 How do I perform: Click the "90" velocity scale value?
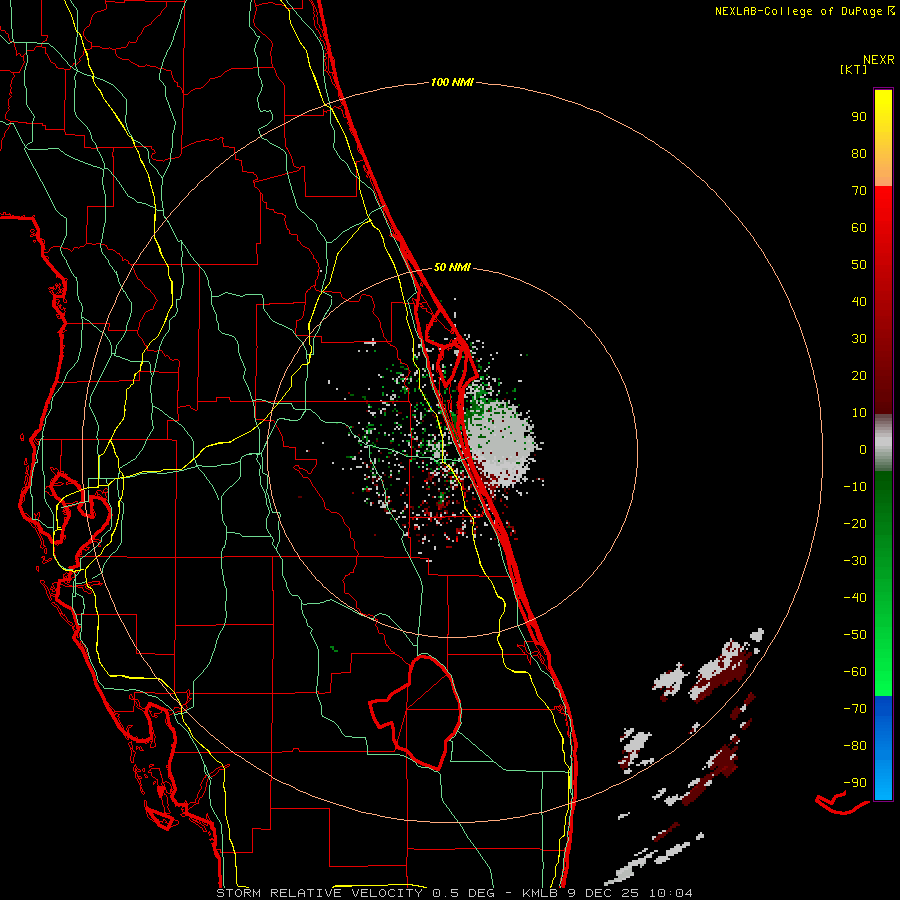859,117
